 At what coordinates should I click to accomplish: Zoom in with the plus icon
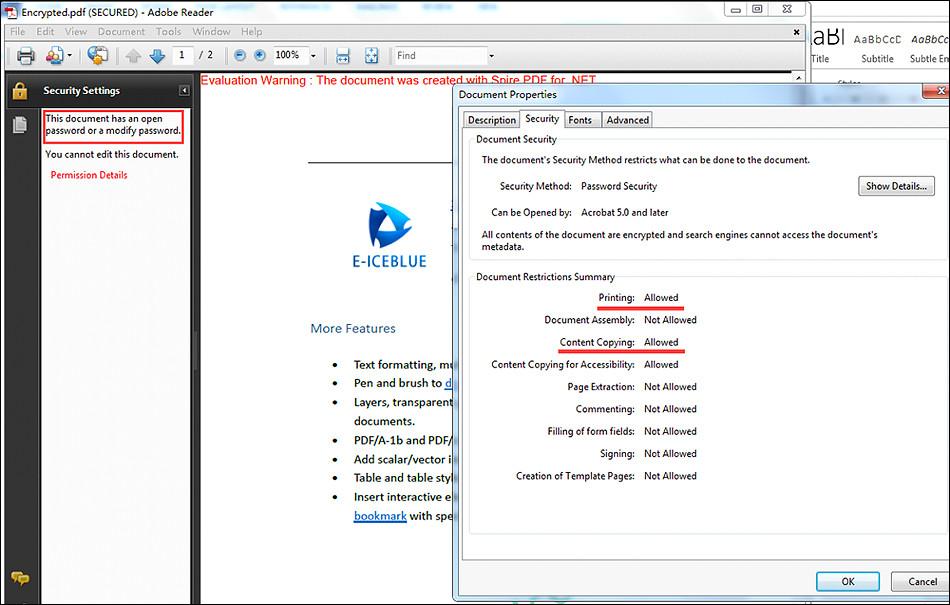260,56
